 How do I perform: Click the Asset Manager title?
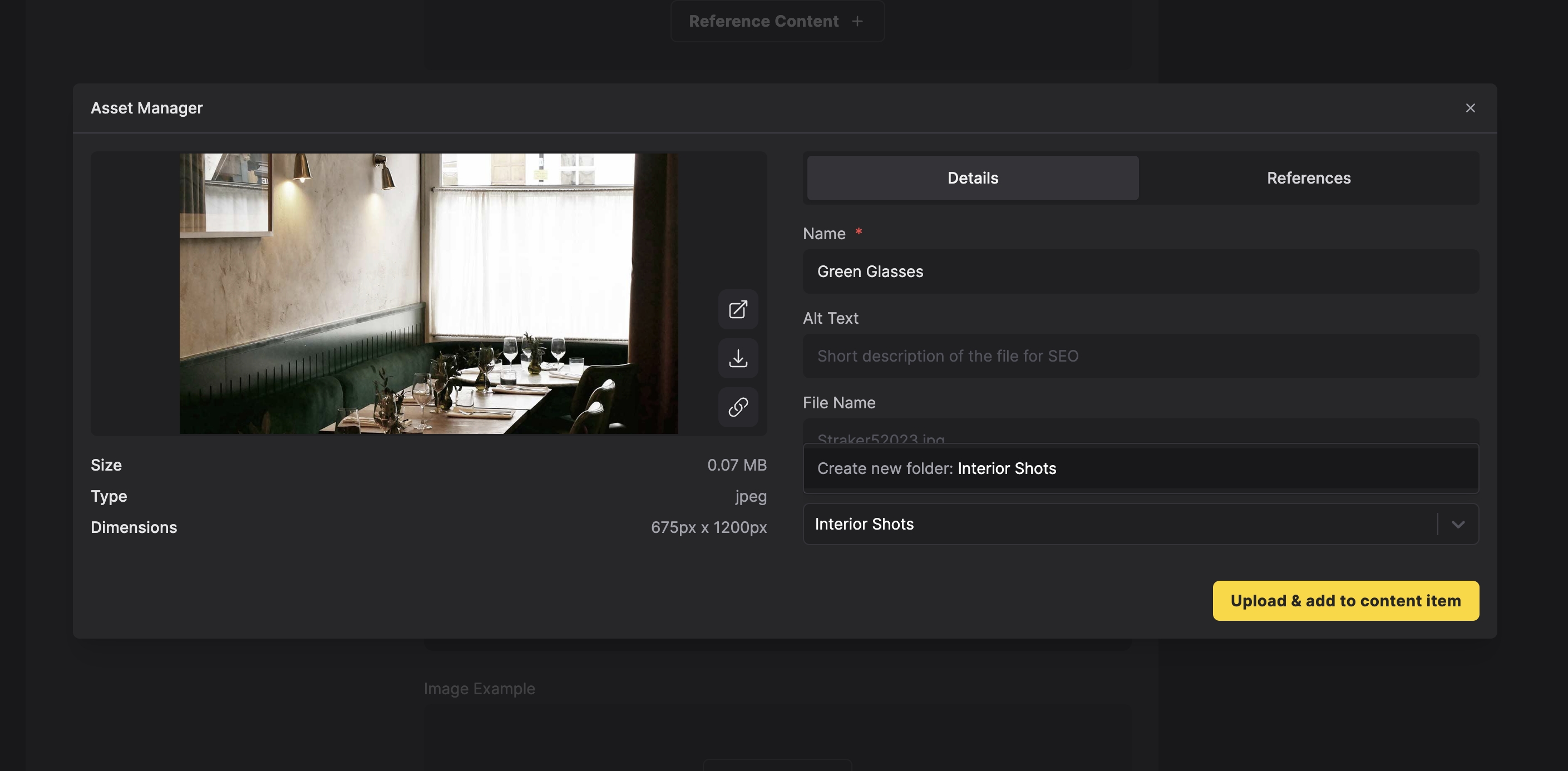147,108
